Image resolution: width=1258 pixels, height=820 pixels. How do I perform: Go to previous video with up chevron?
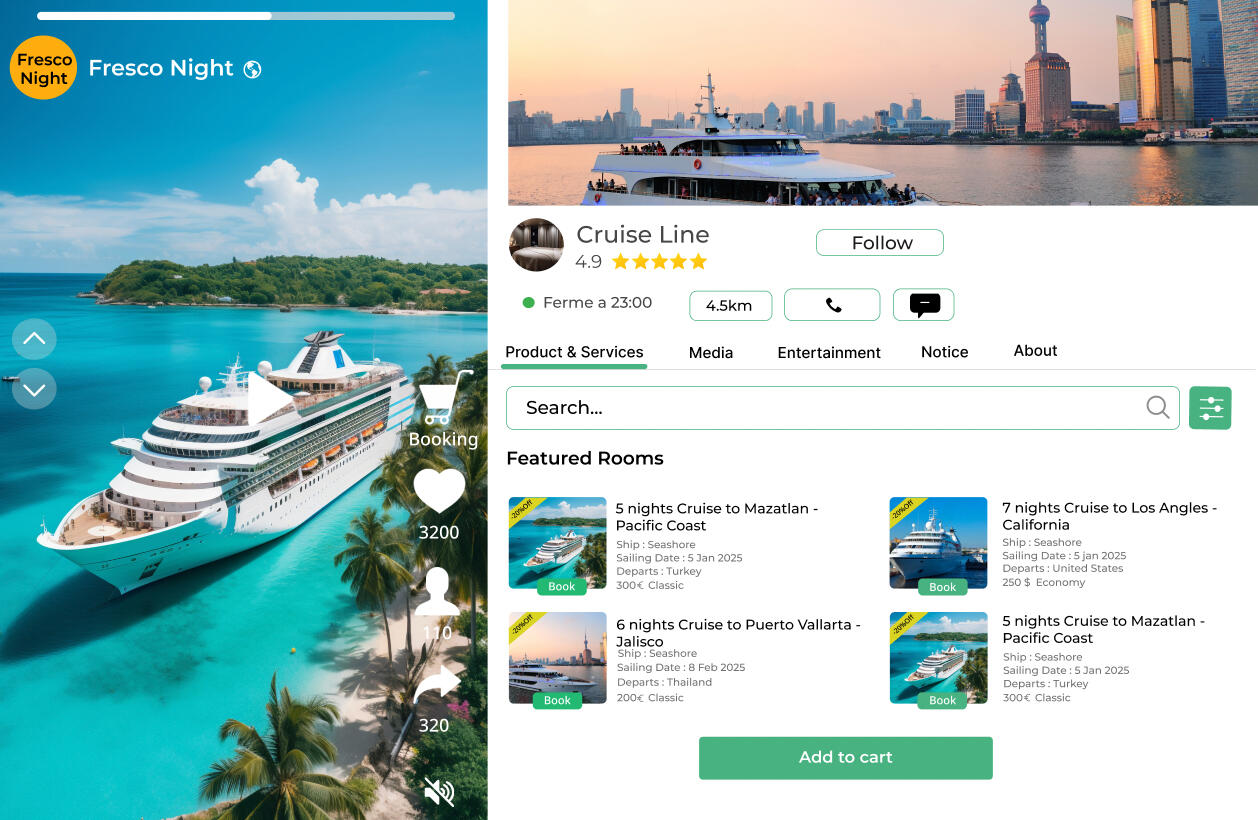pyautogui.click(x=34, y=339)
